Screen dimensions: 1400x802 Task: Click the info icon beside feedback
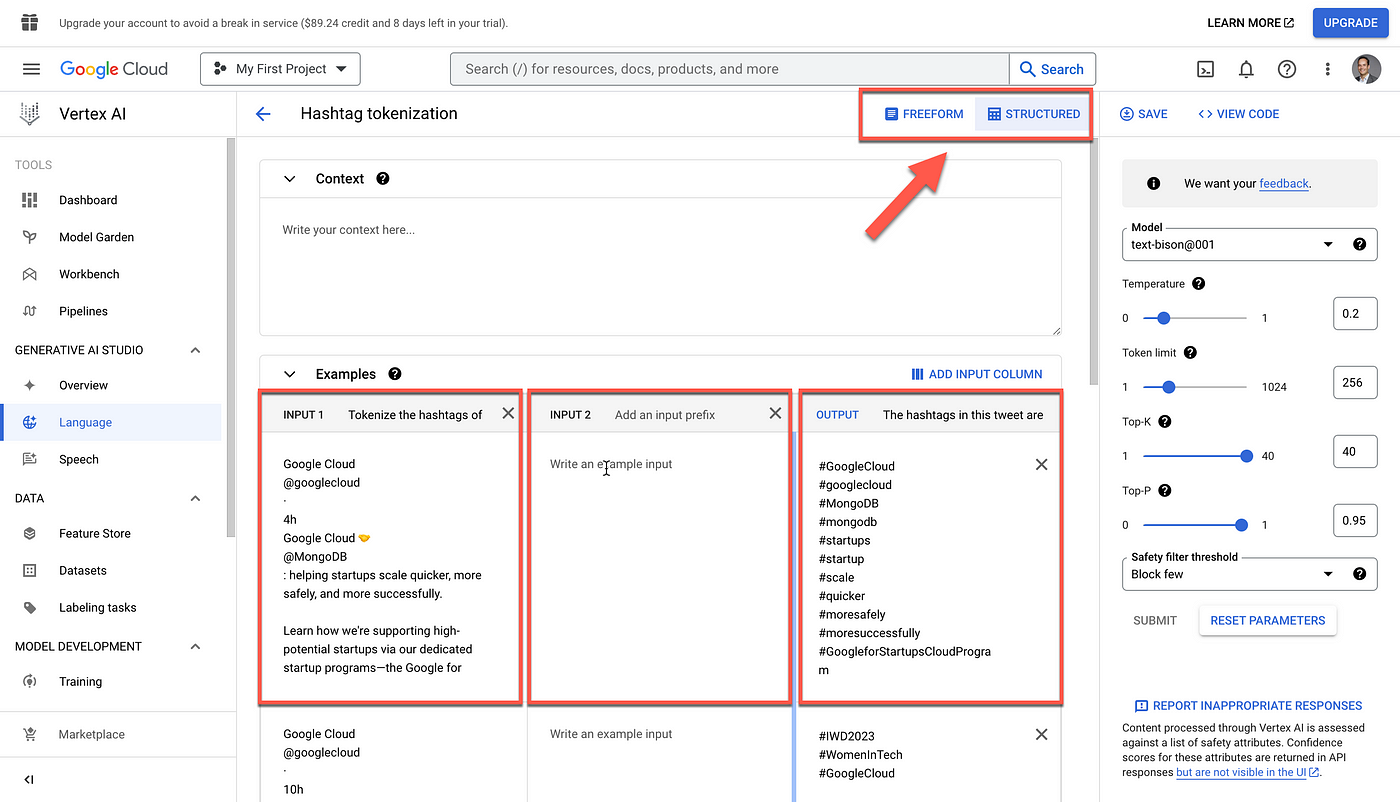tap(1153, 184)
